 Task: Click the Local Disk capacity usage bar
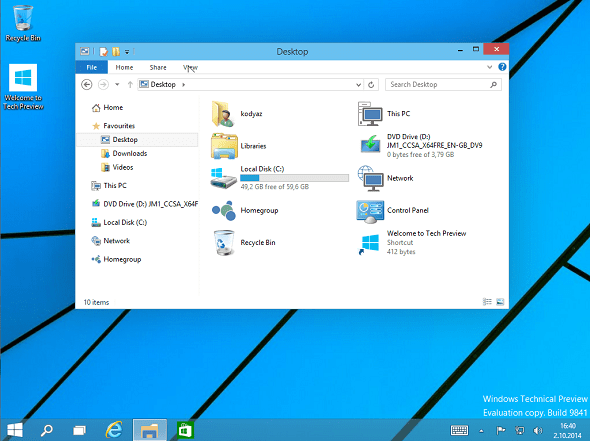click(295, 178)
